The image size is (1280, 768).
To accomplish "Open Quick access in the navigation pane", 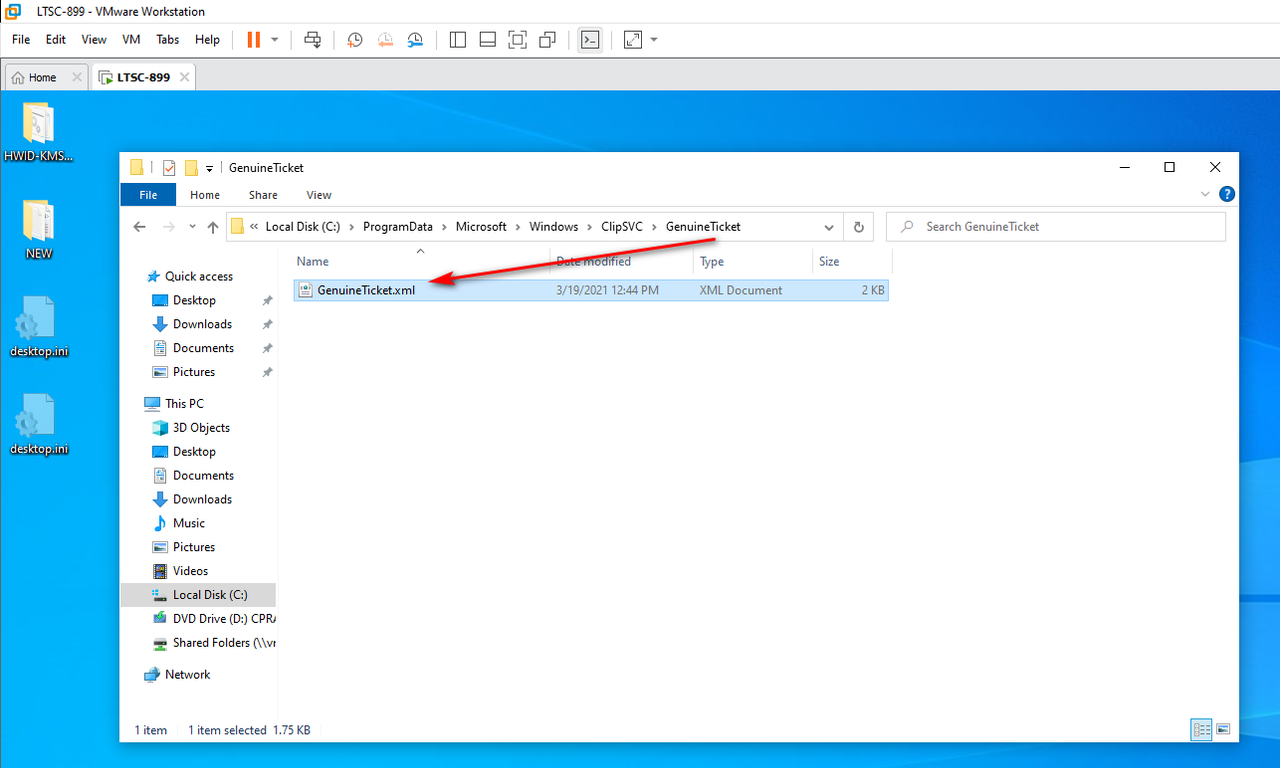I will [199, 276].
